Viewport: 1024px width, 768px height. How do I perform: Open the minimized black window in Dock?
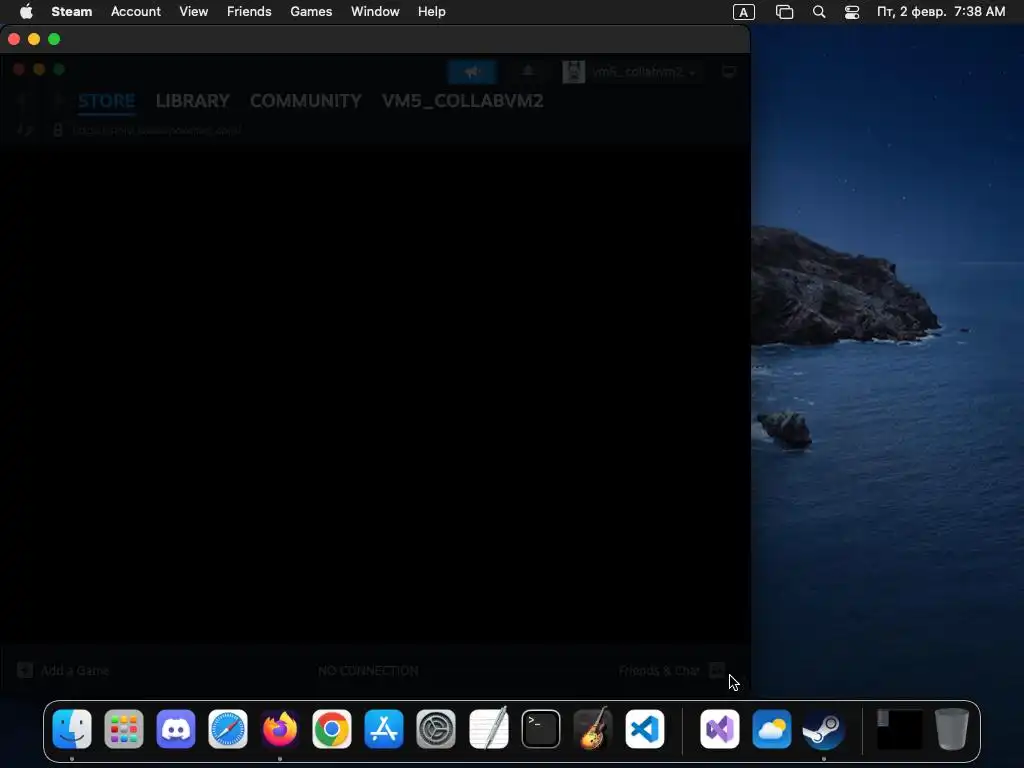899,729
